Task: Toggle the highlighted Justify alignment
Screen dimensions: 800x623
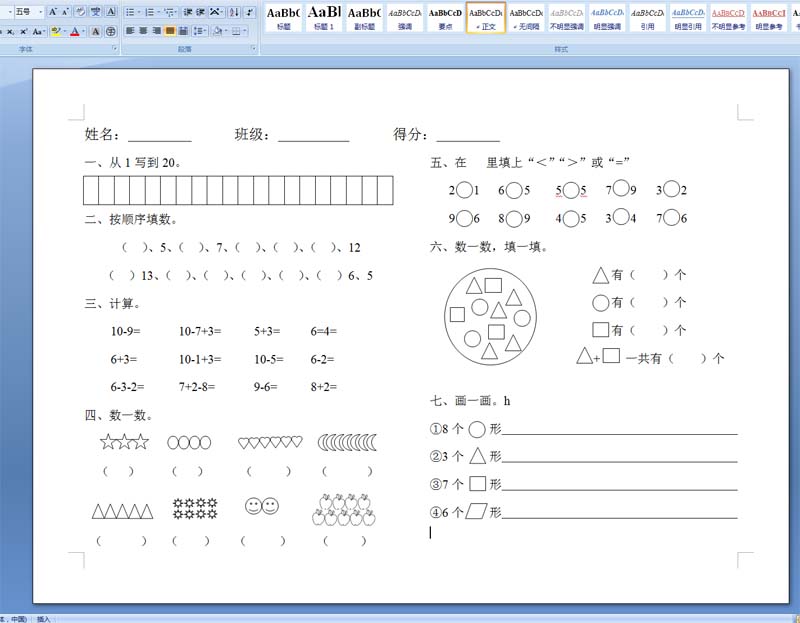Action: tap(170, 31)
